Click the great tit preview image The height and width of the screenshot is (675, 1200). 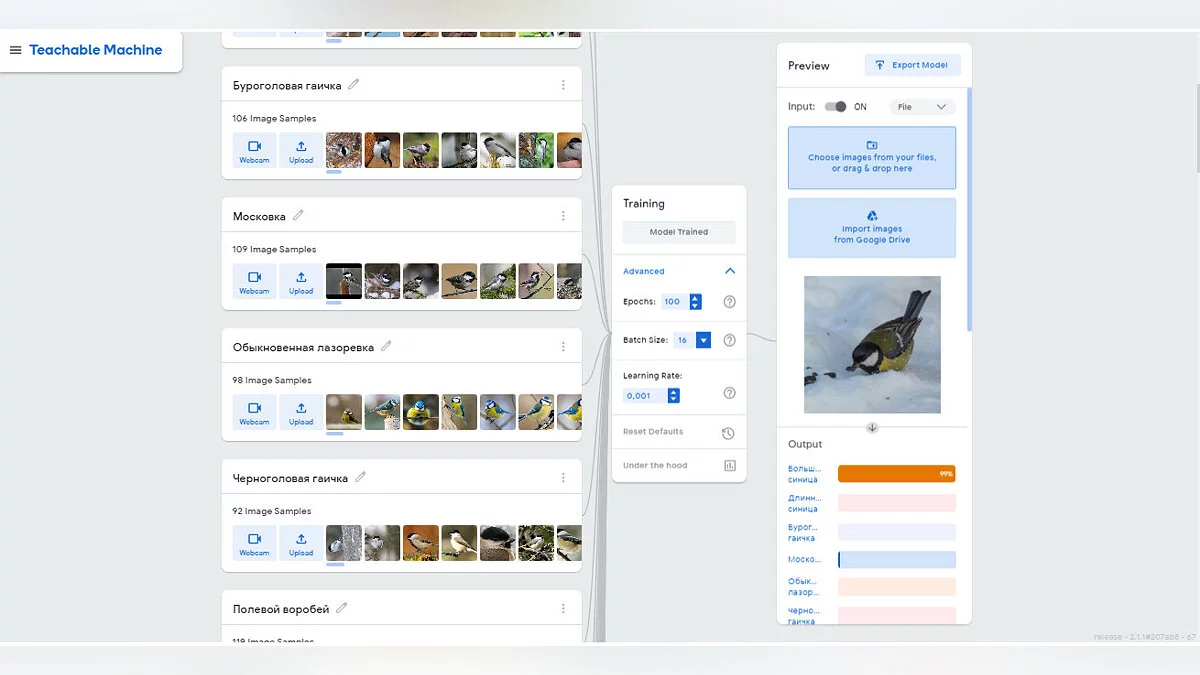pos(872,345)
